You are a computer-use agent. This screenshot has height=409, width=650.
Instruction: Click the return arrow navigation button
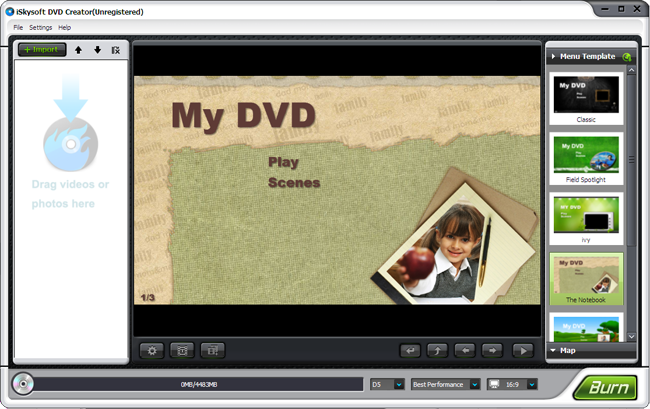pyautogui.click(x=409, y=350)
